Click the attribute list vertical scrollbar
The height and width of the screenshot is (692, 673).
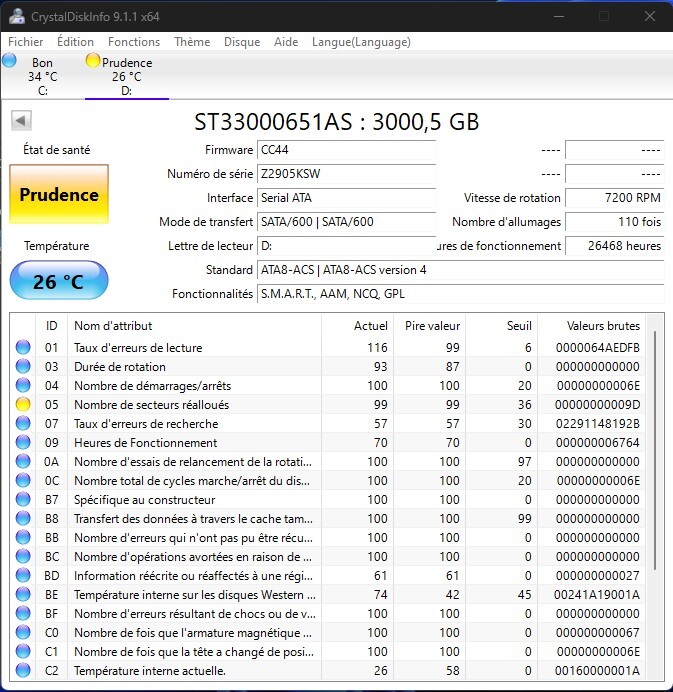coord(656,450)
